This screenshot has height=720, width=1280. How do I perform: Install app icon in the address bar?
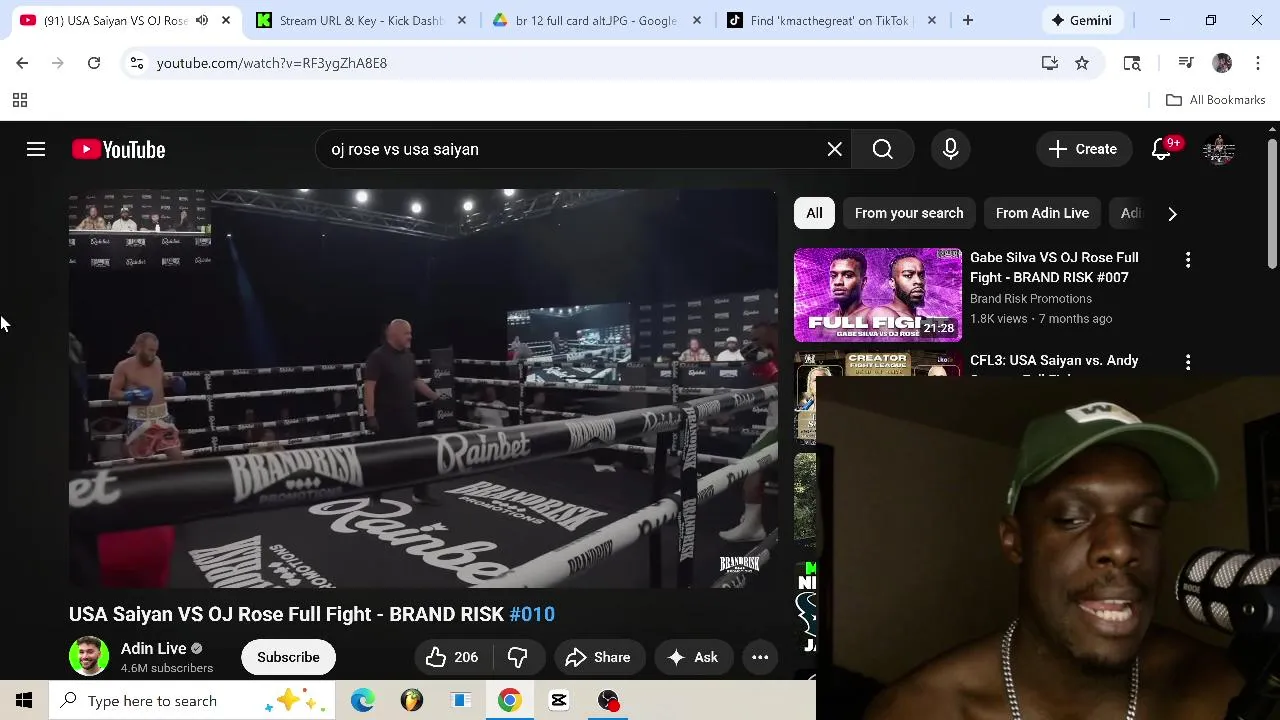1049,63
